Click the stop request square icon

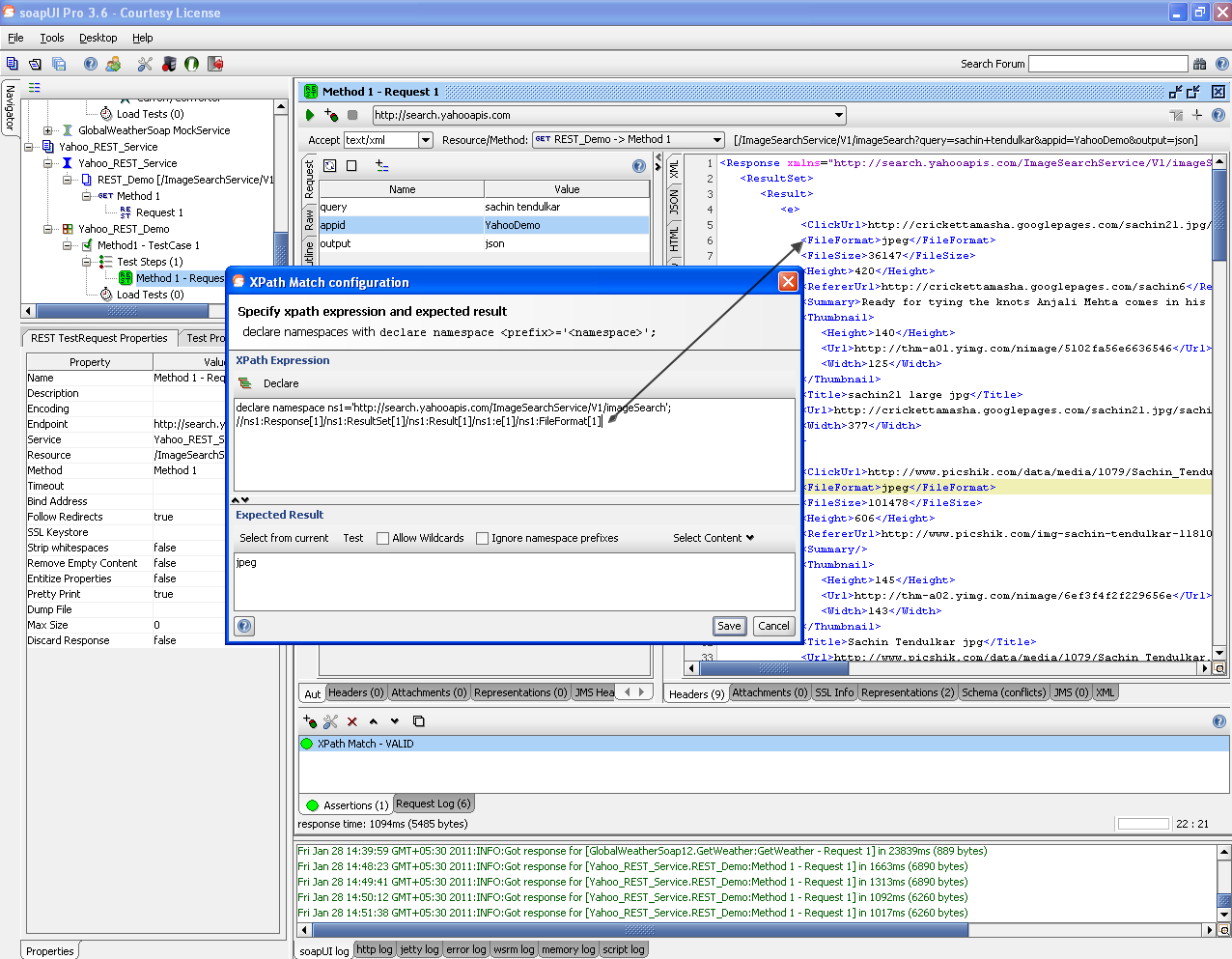click(352, 115)
